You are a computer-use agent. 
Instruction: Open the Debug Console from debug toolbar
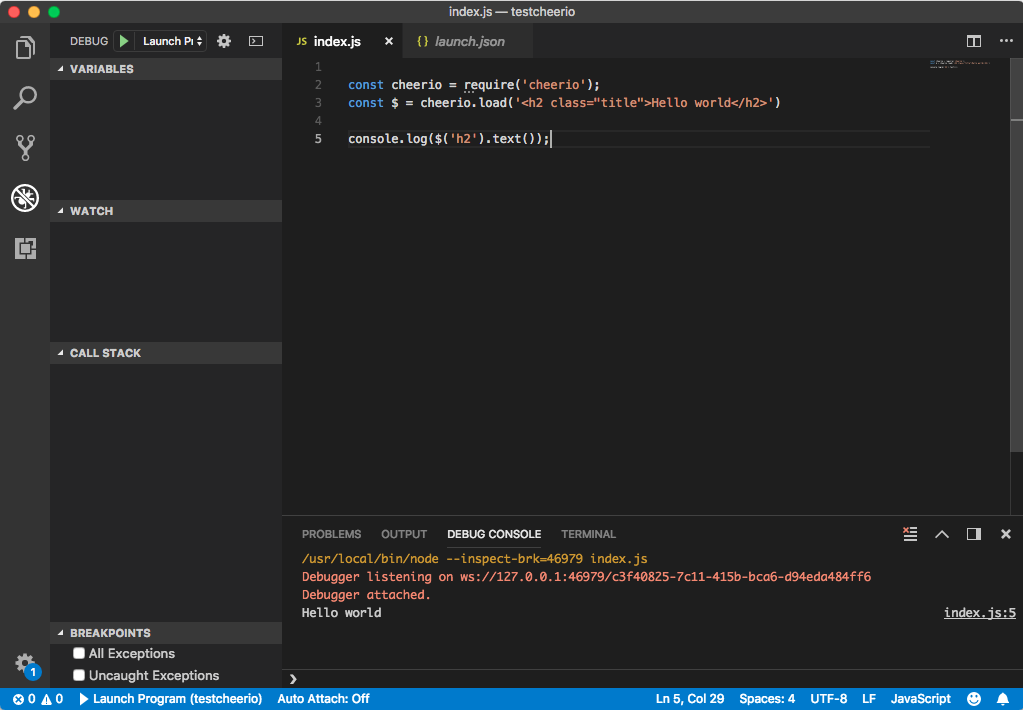pyautogui.click(x=256, y=41)
